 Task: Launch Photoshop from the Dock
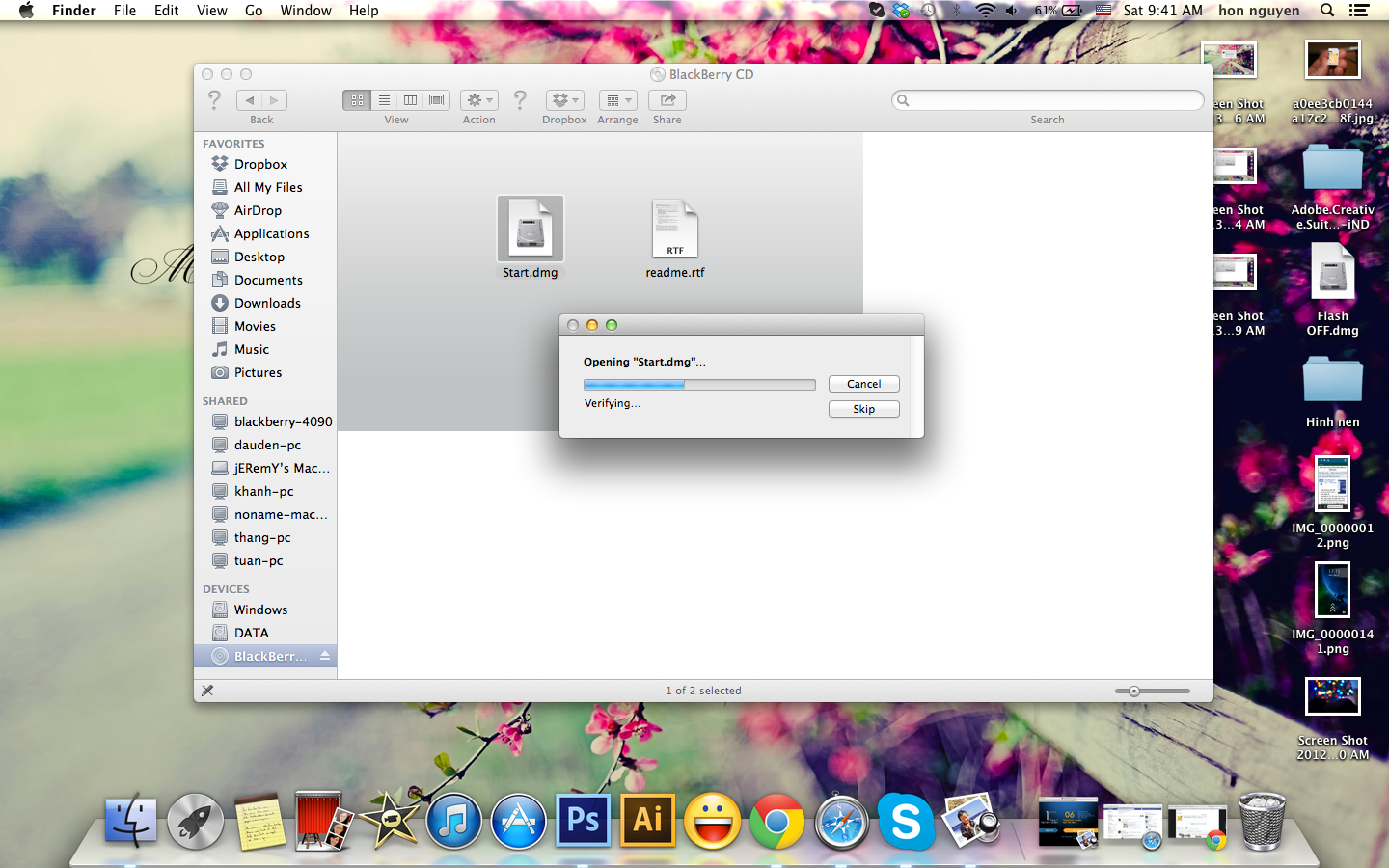(583, 821)
